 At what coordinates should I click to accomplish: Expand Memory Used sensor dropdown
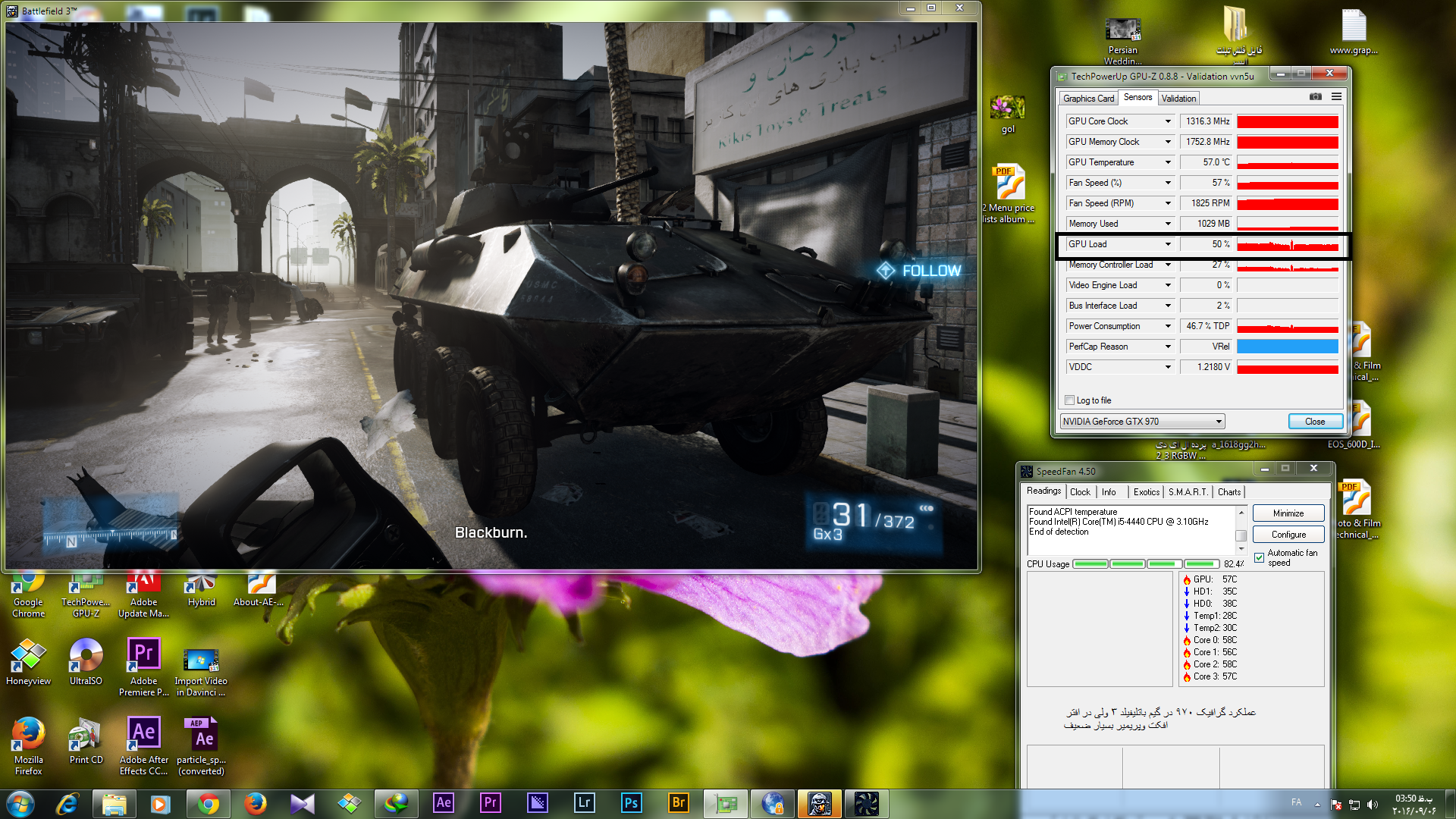[x=1168, y=224]
